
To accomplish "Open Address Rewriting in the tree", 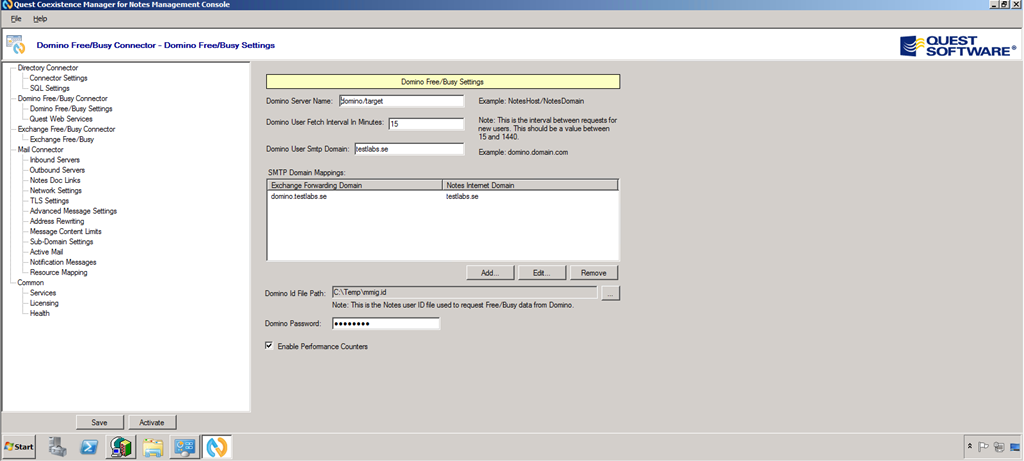I will [57, 221].
